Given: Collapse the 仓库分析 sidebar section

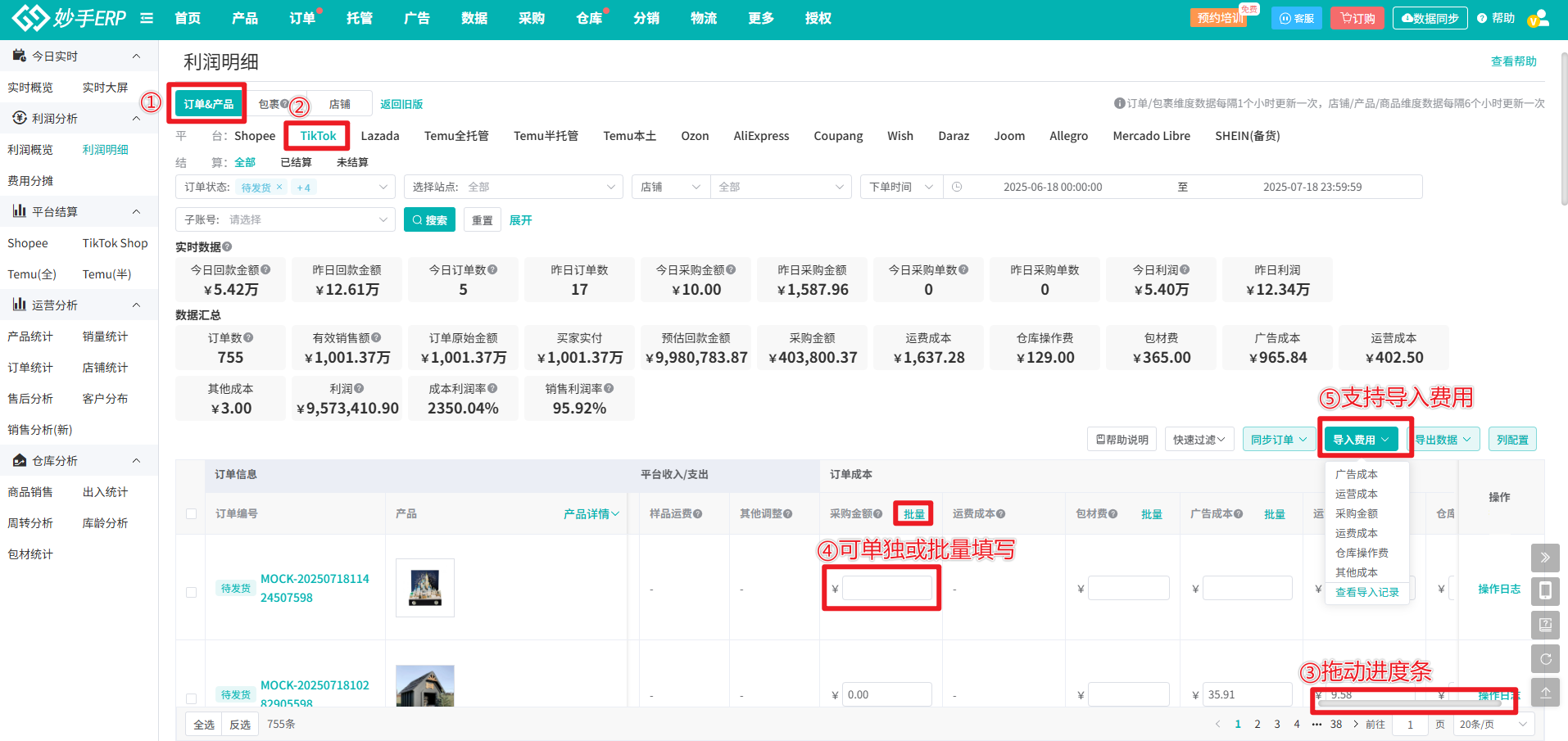Looking at the screenshot, I should (x=136, y=460).
